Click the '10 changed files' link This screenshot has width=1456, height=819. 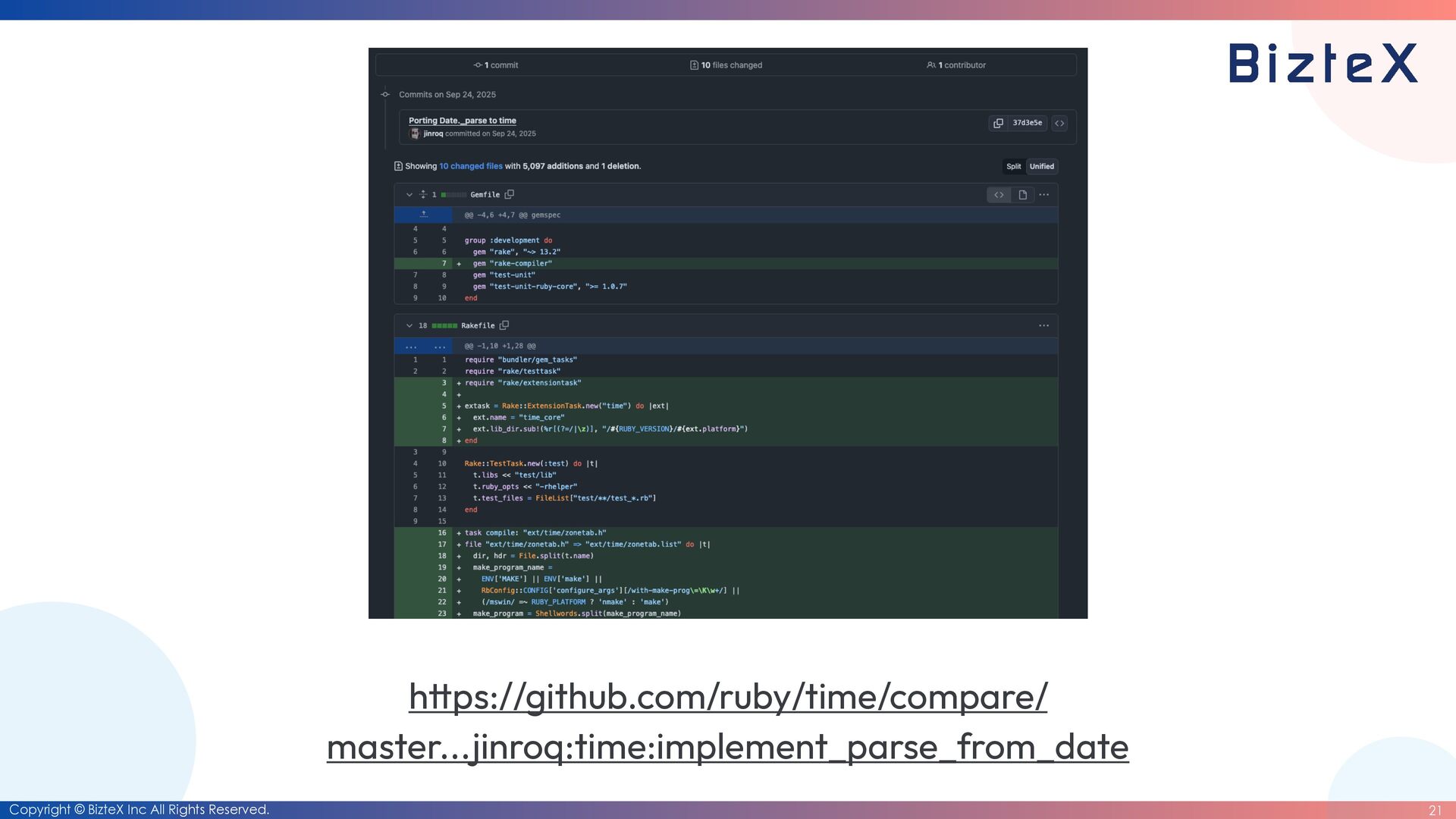(x=470, y=166)
